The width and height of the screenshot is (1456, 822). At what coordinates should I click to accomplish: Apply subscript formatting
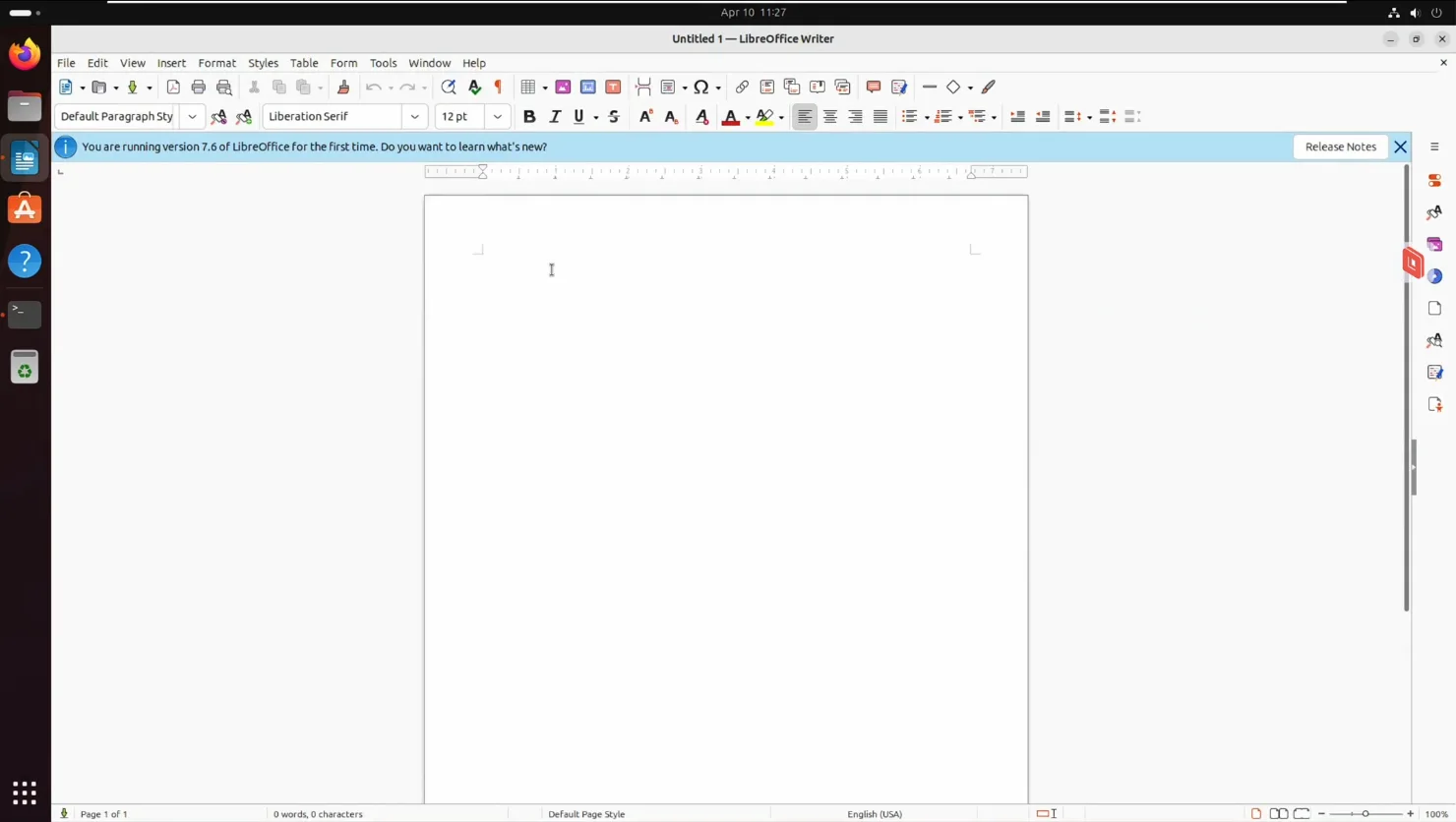[671, 117]
